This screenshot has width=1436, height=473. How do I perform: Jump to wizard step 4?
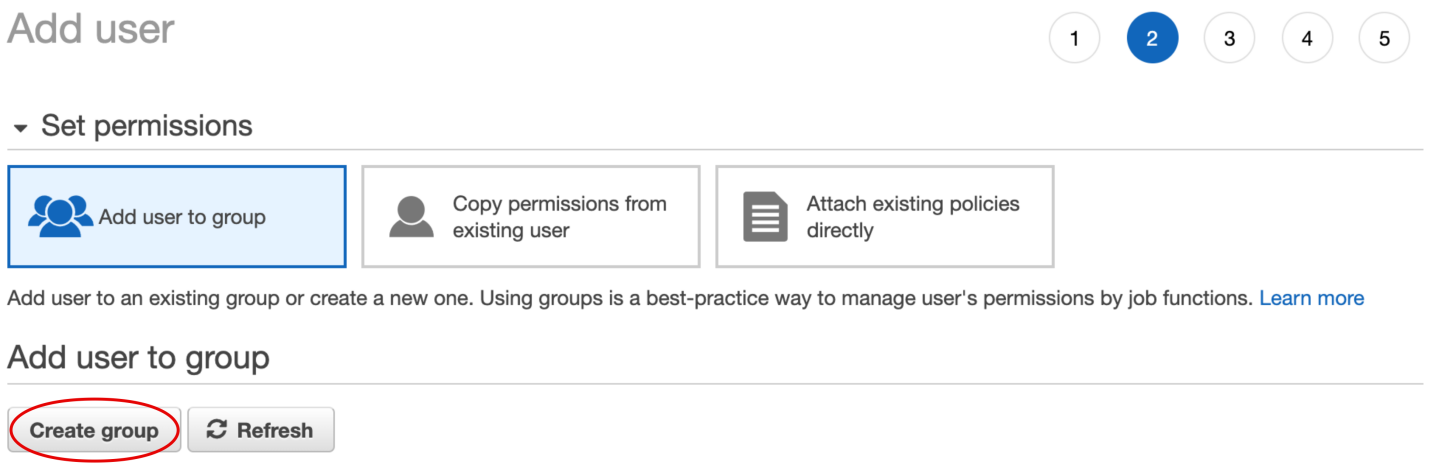1307,38
